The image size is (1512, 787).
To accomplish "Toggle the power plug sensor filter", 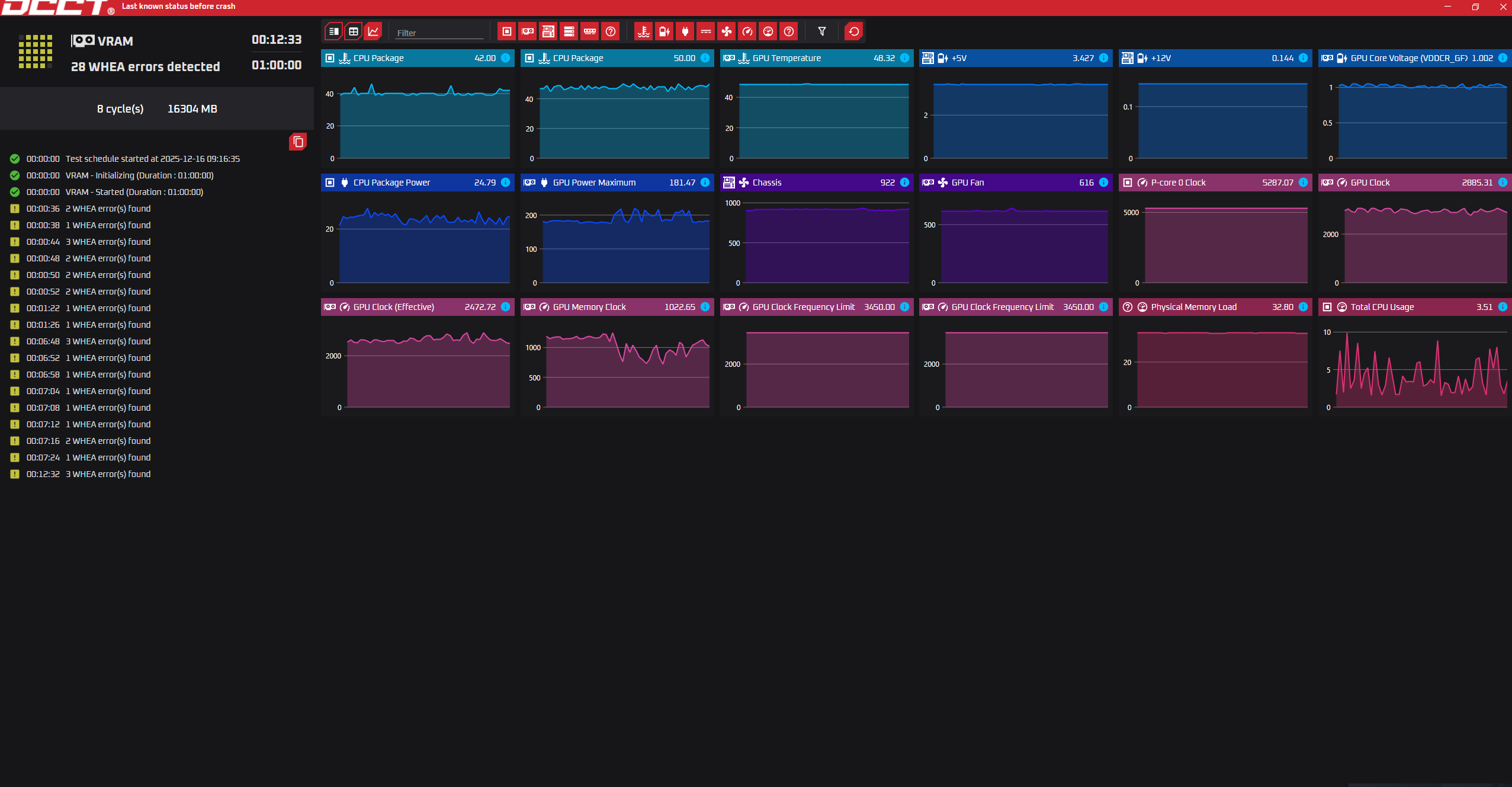I will click(x=685, y=32).
